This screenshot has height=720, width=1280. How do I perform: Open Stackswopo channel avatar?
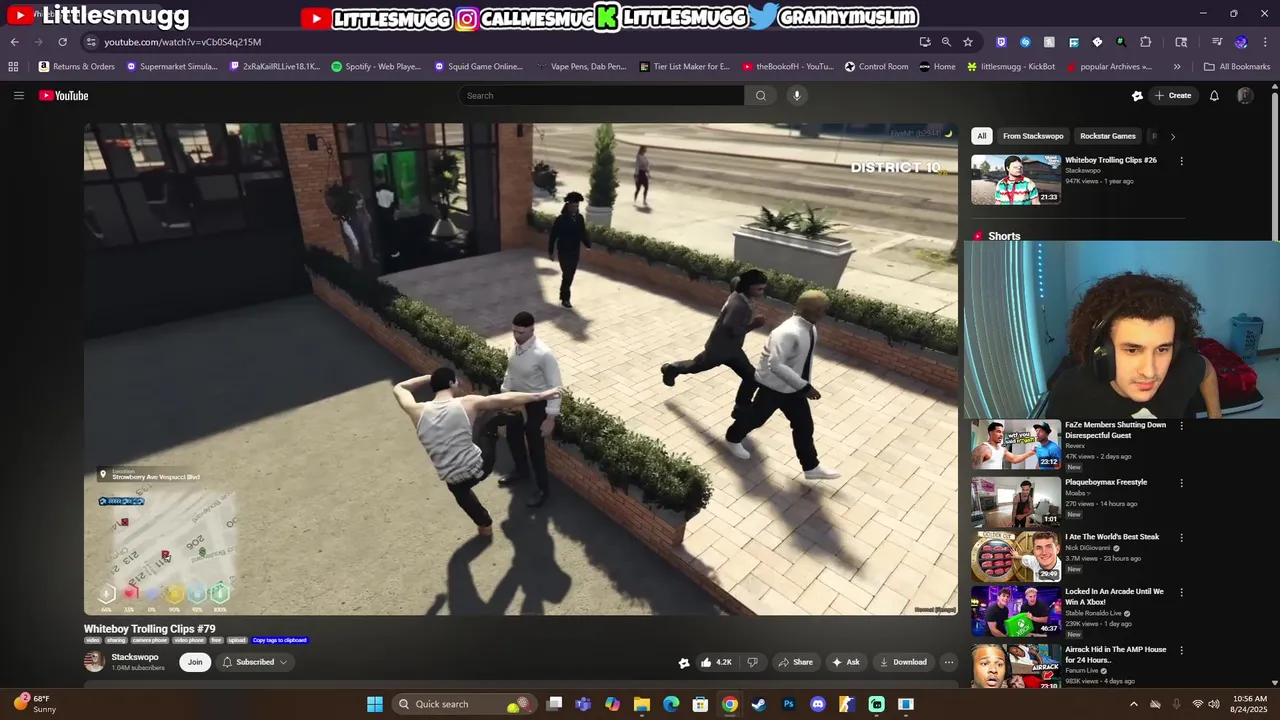(x=94, y=661)
